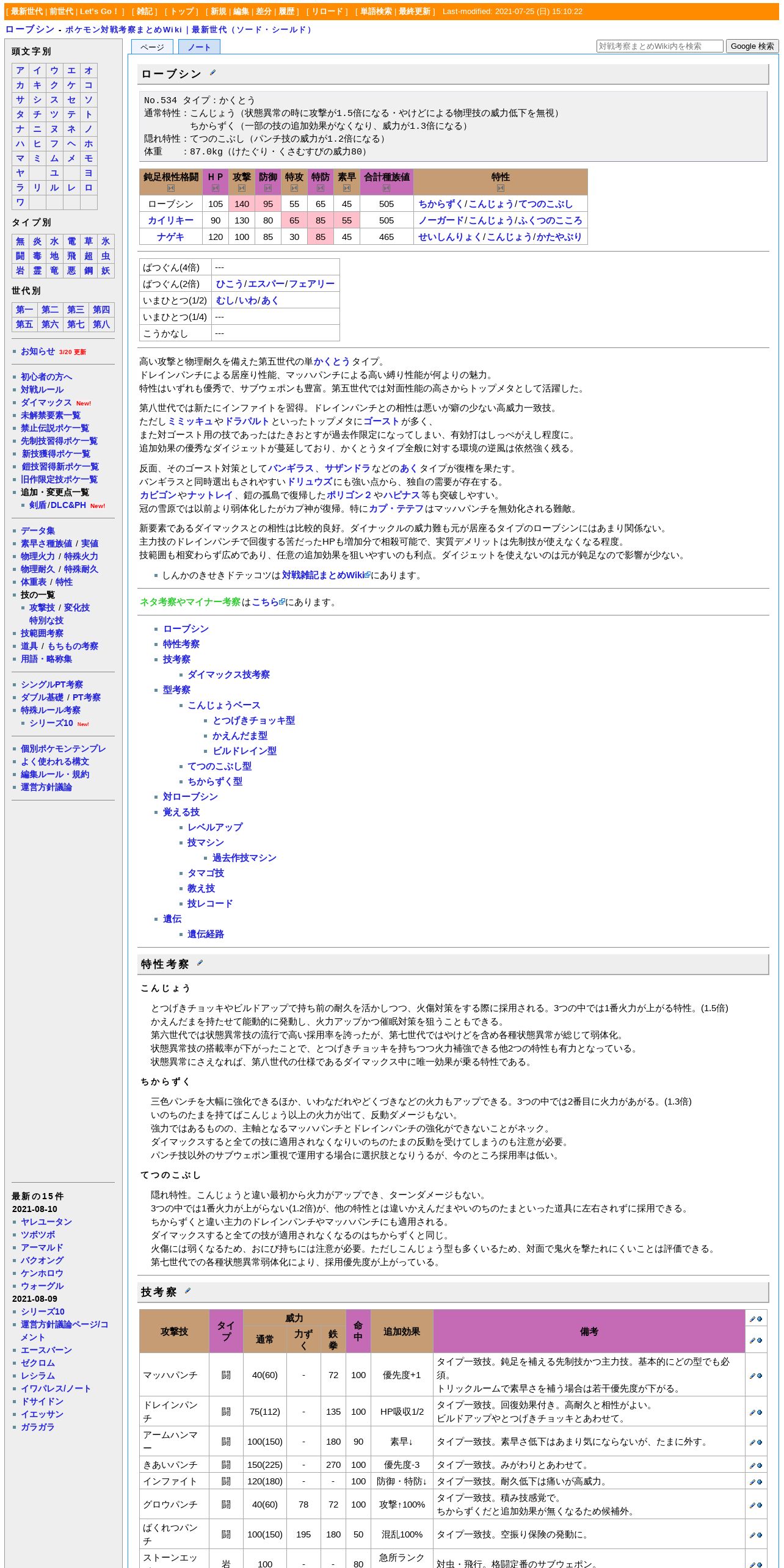This screenshot has width=784, height=1568.
Task: Click external link icon after こちら
Action: (282, 602)
